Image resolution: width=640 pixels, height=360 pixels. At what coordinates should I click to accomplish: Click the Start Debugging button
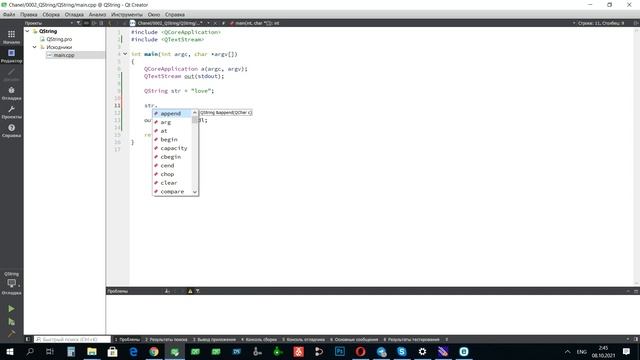(x=11, y=322)
